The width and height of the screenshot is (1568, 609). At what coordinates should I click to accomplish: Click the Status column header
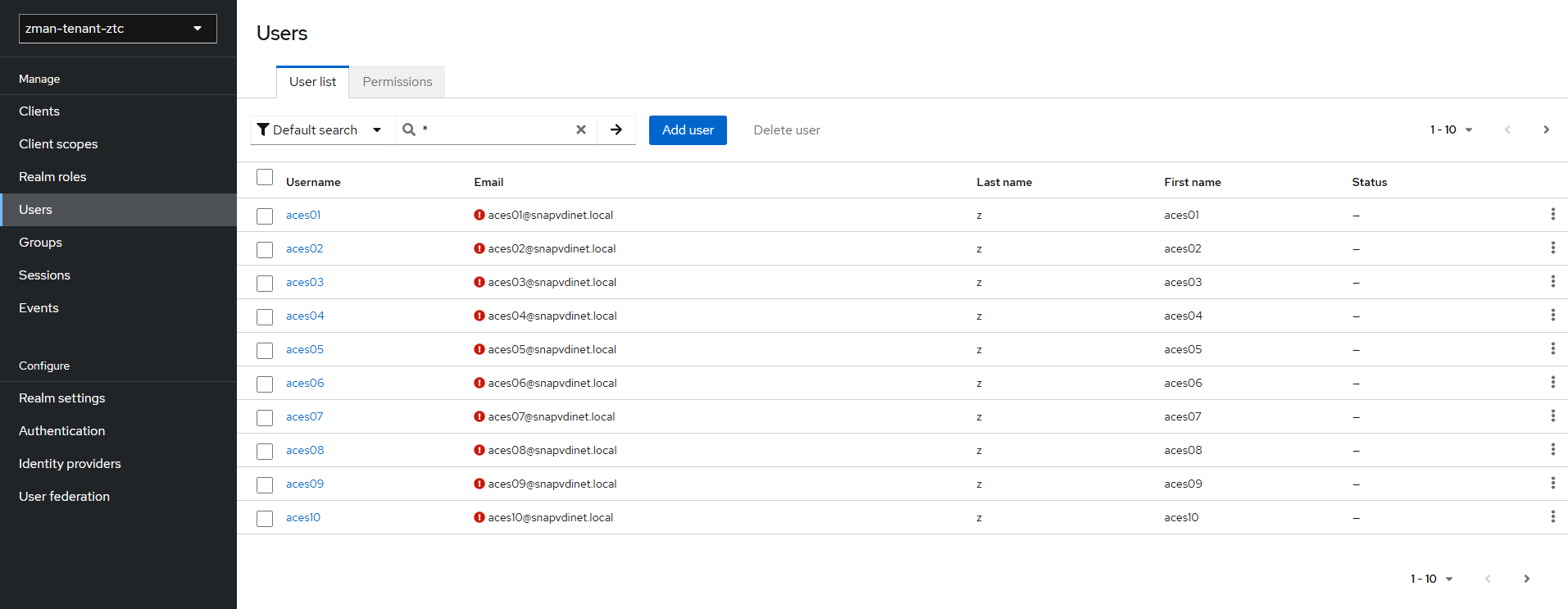pos(1370,182)
